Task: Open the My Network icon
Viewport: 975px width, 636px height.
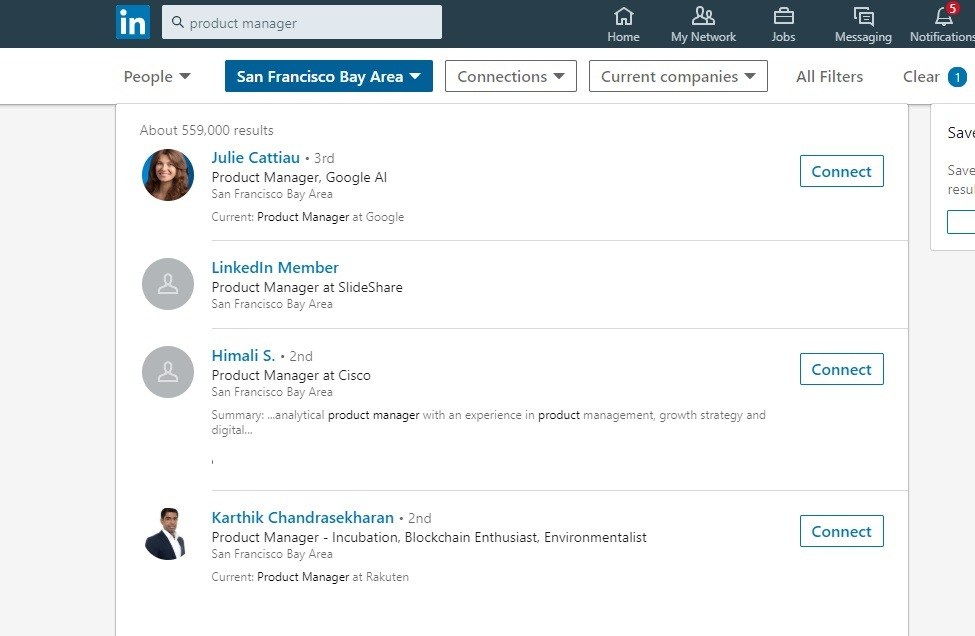Action: [x=703, y=16]
